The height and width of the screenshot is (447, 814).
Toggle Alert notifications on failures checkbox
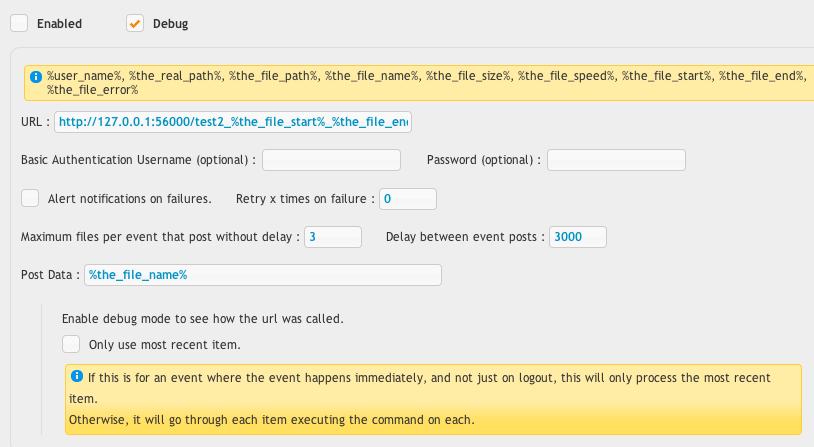tap(30, 198)
